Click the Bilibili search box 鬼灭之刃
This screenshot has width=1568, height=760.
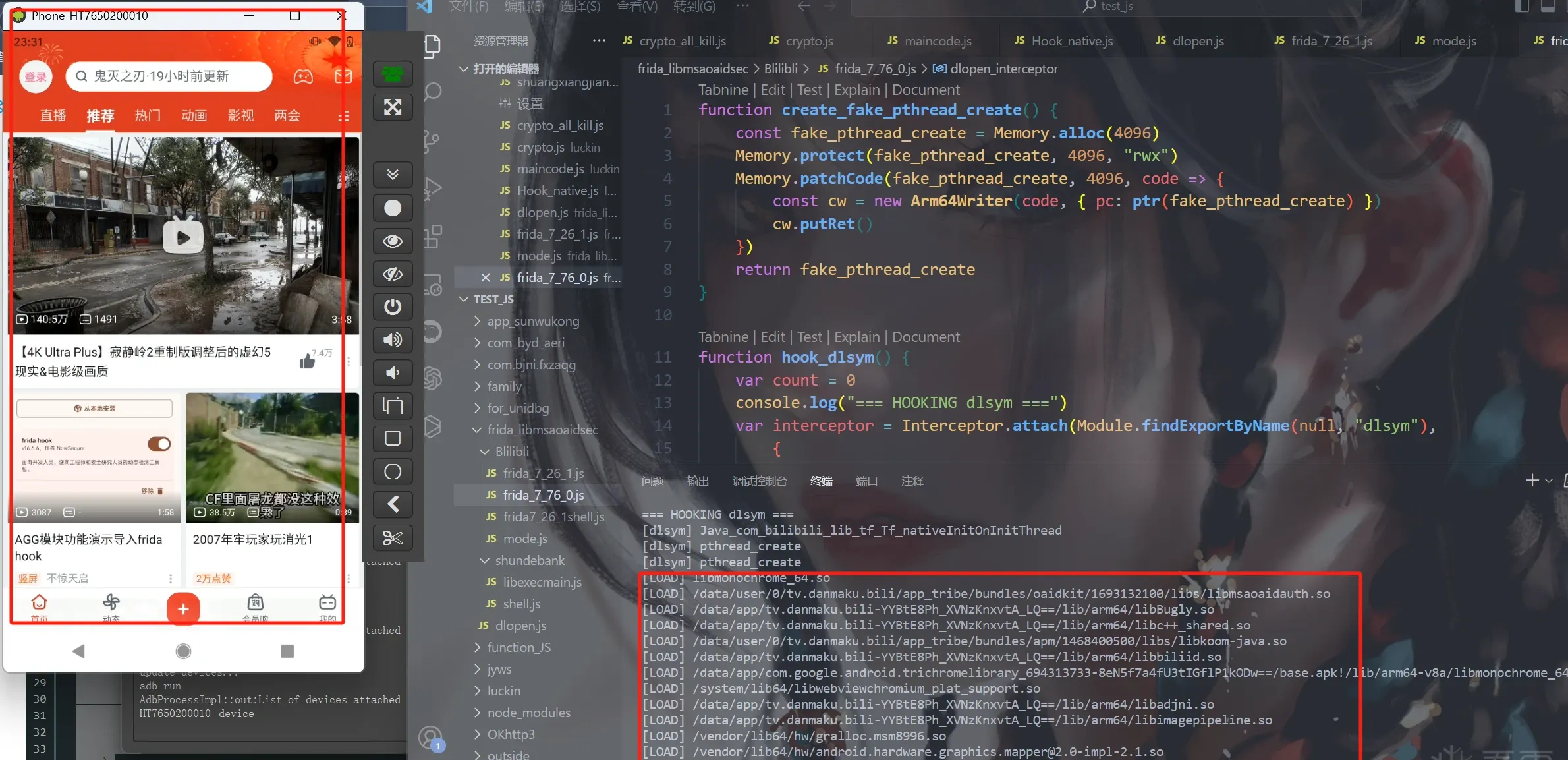169,76
